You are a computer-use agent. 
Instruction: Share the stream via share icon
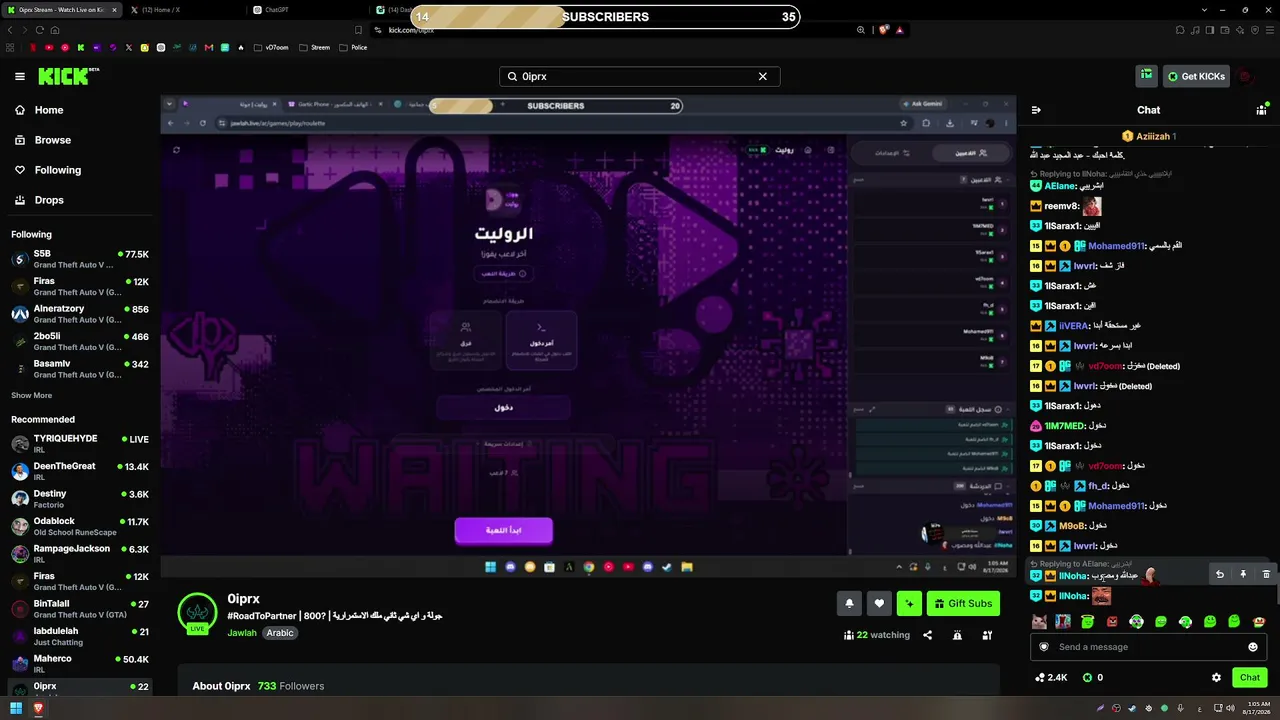(x=927, y=635)
